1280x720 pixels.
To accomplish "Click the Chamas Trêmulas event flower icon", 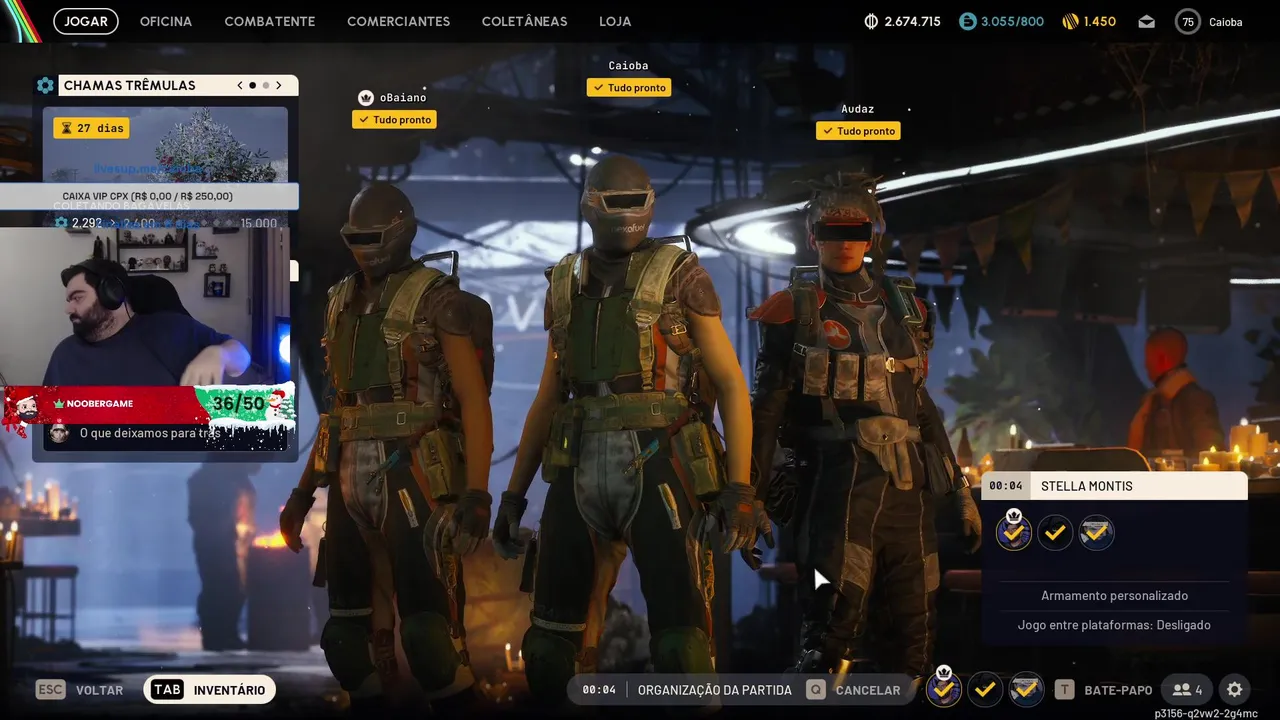I will 45,86.
